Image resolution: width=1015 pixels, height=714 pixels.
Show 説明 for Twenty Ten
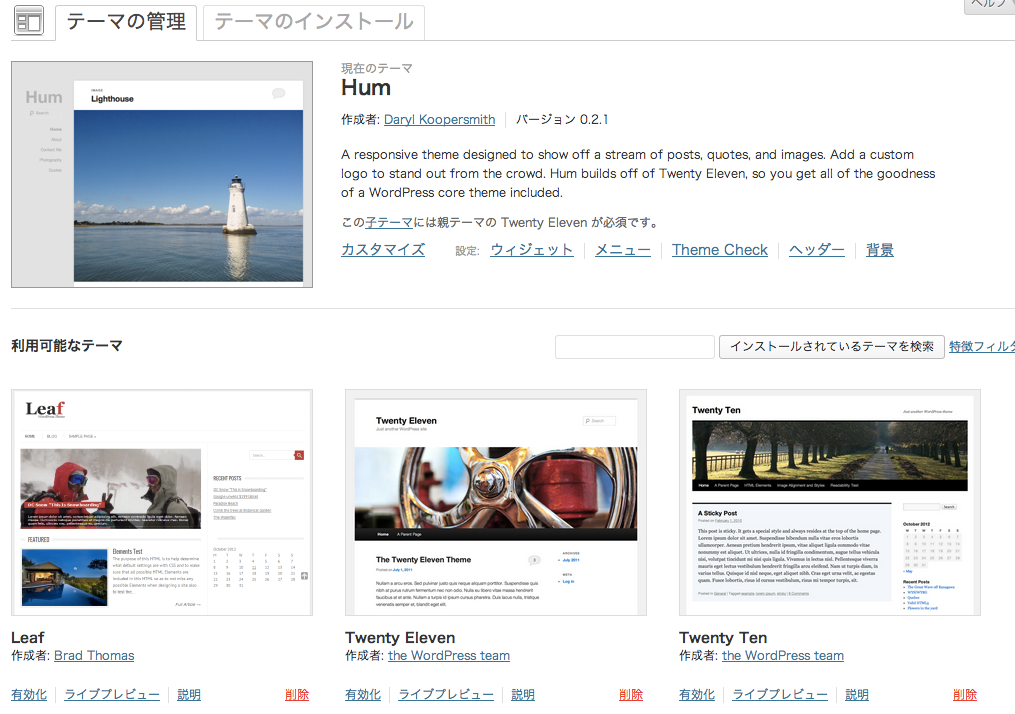coord(857,695)
